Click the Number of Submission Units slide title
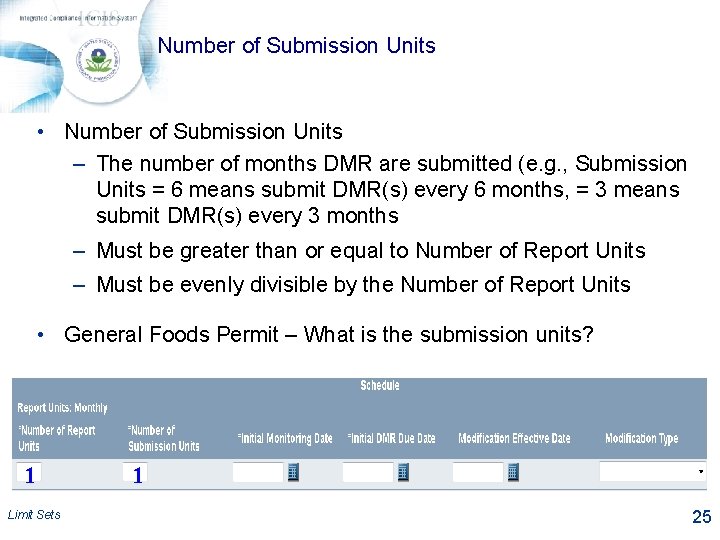 tap(297, 46)
